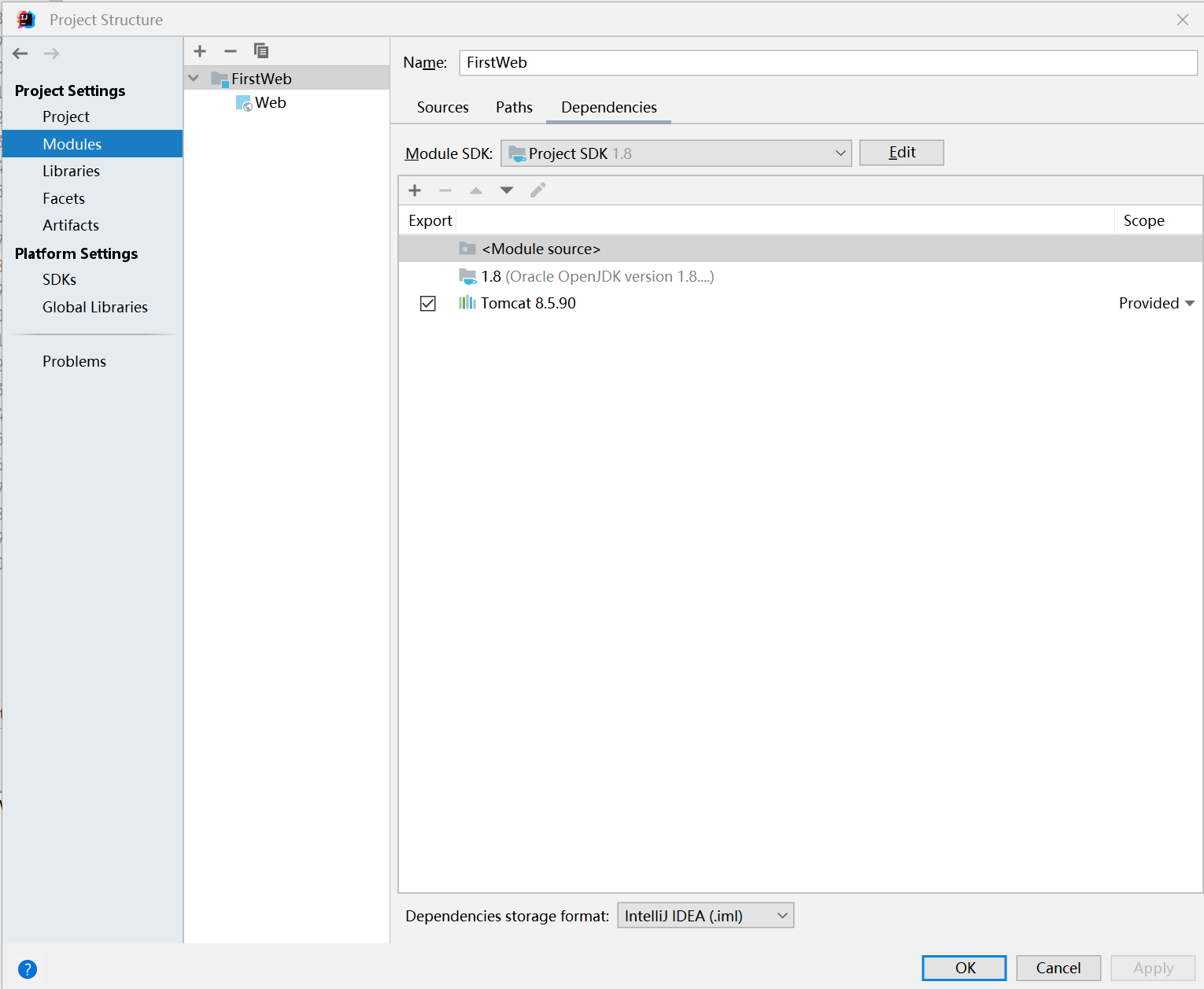Screen dimensions: 1204x989
Task: Click the Module source folder icon
Action: pyautogui.click(x=467, y=249)
